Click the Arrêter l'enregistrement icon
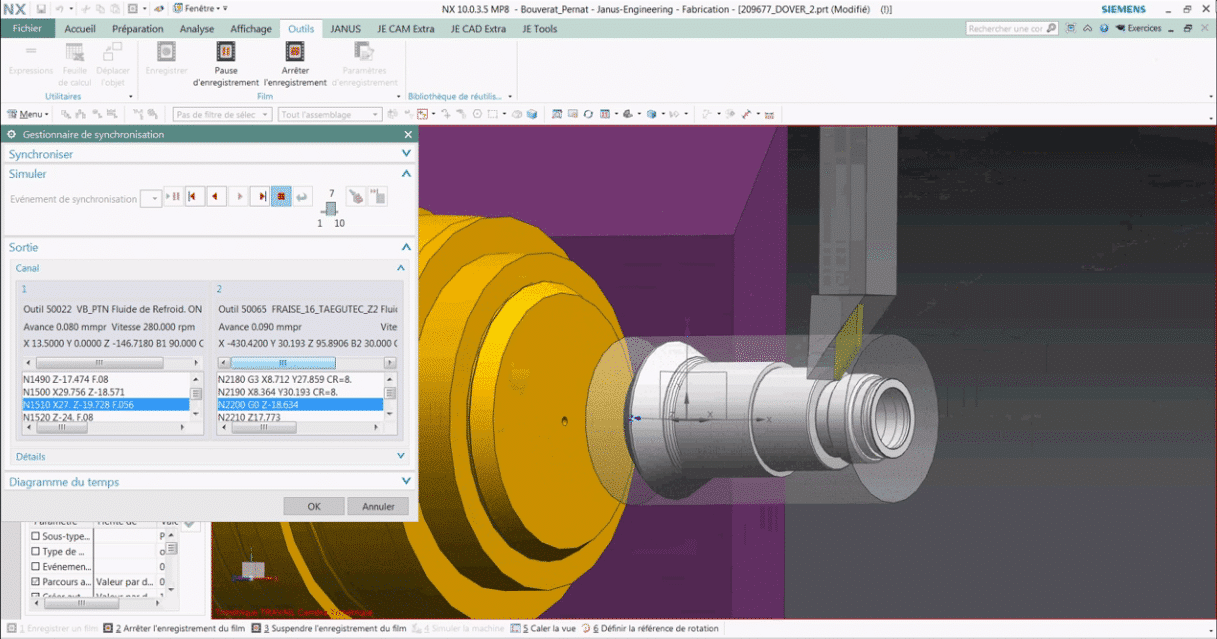 (295, 52)
